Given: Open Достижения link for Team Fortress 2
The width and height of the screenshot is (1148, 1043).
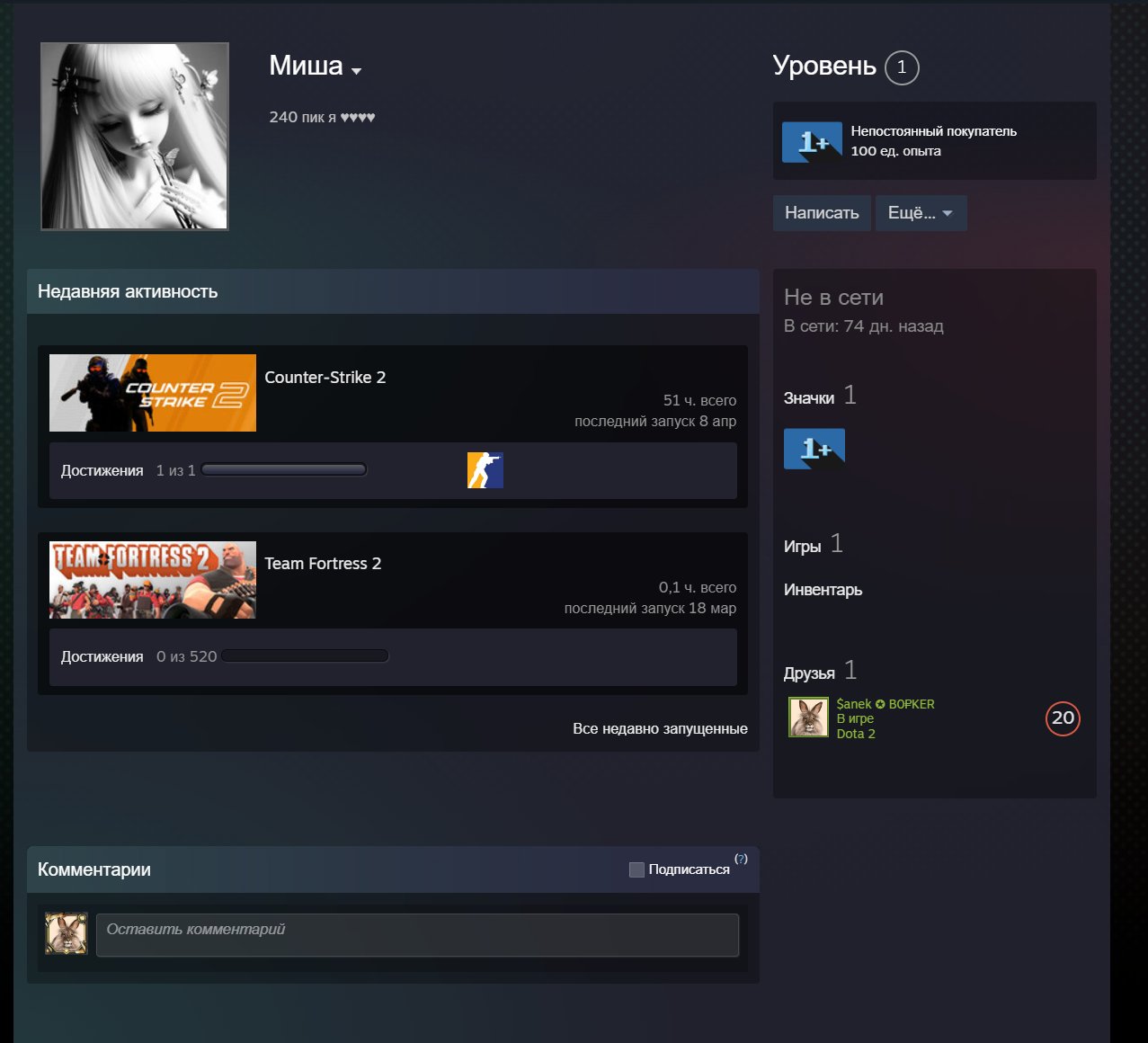Looking at the screenshot, I should point(102,656).
